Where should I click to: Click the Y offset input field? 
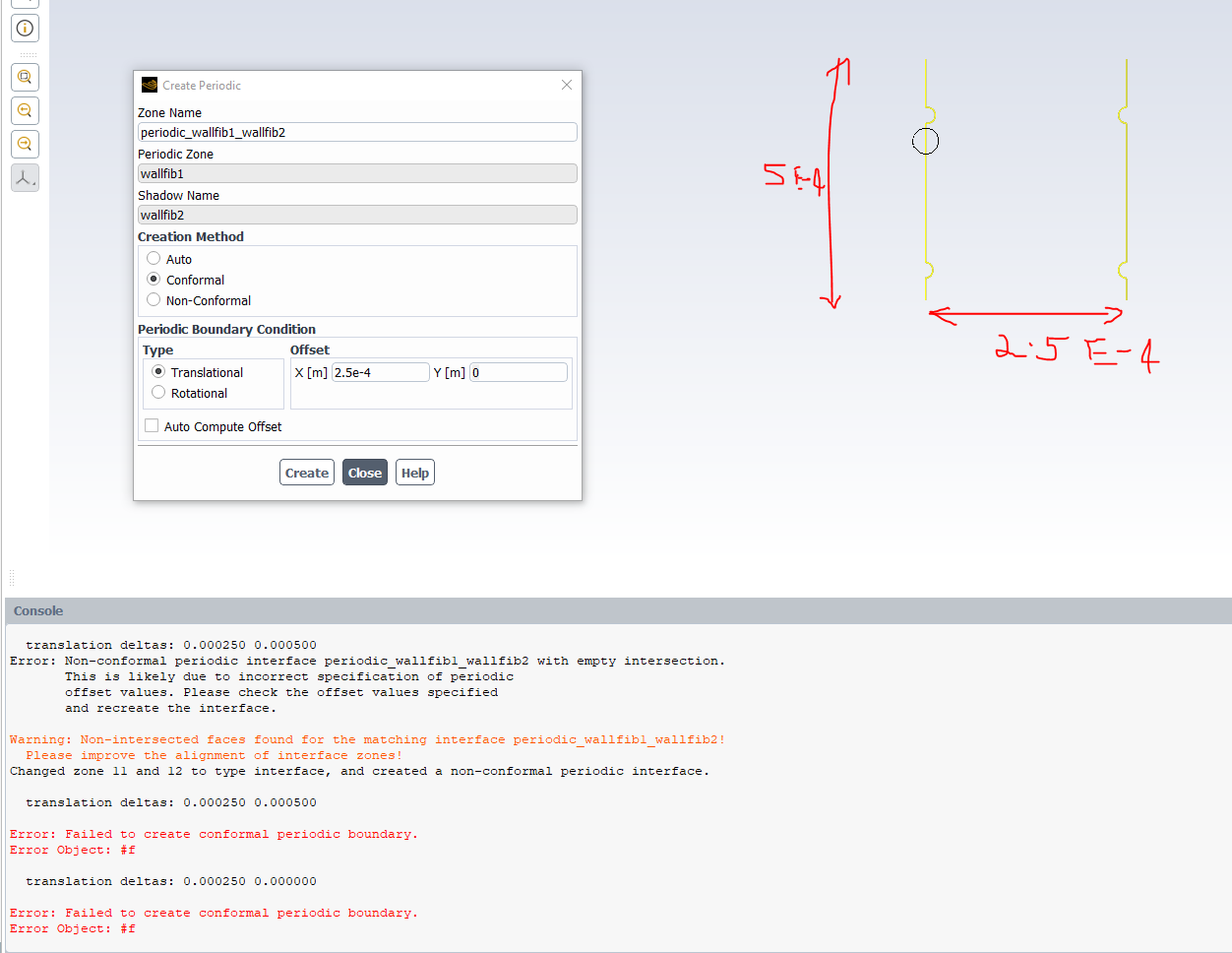pyautogui.click(x=518, y=372)
